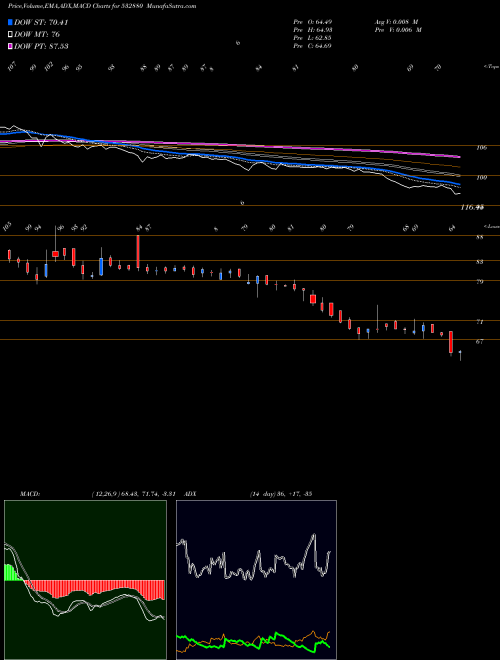Viewport: 500px width, 660px height.
Task: Click the ADX (14 day) parameter values
Action: tap(280, 493)
